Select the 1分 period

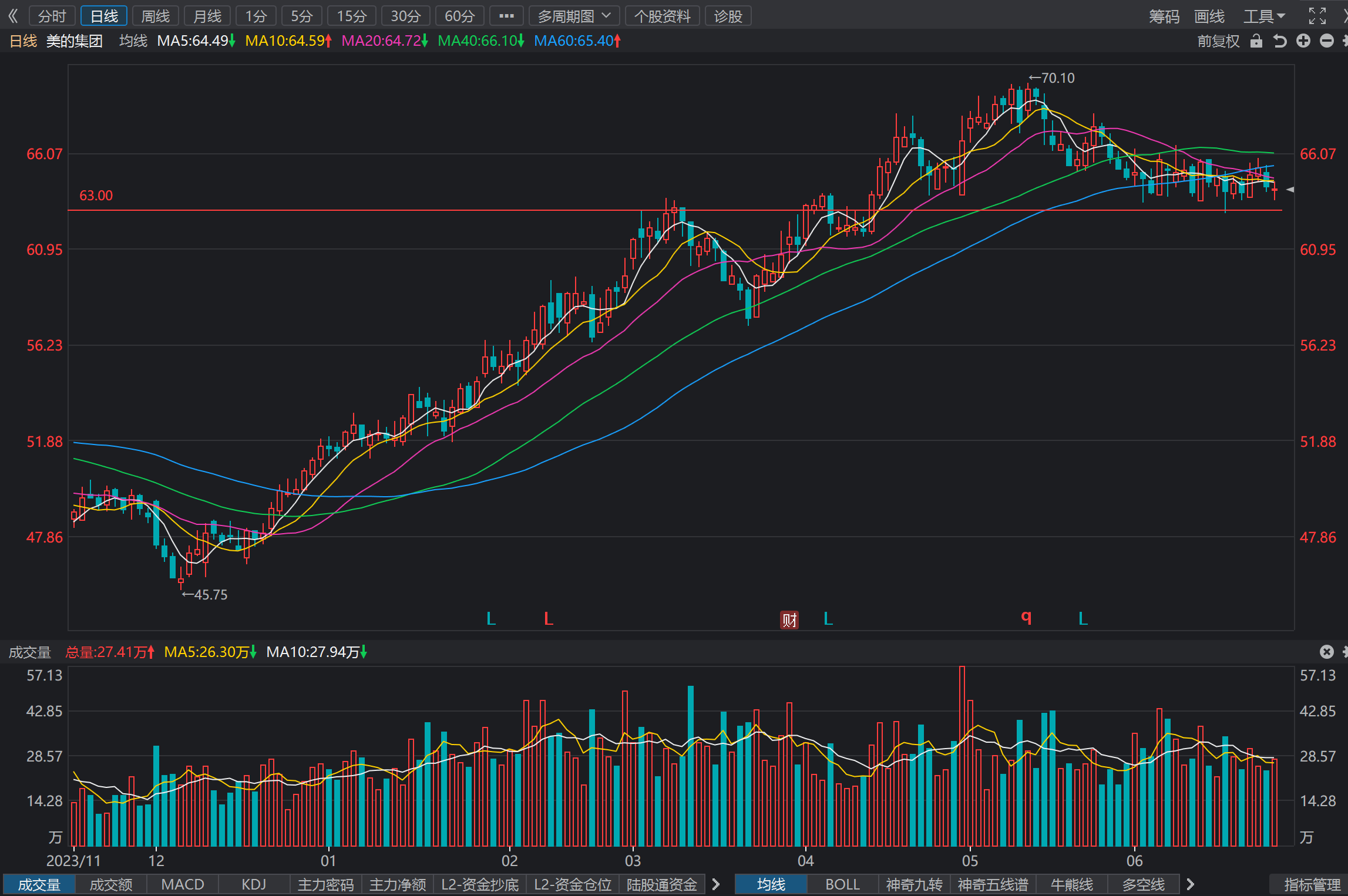(x=256, y=16)
